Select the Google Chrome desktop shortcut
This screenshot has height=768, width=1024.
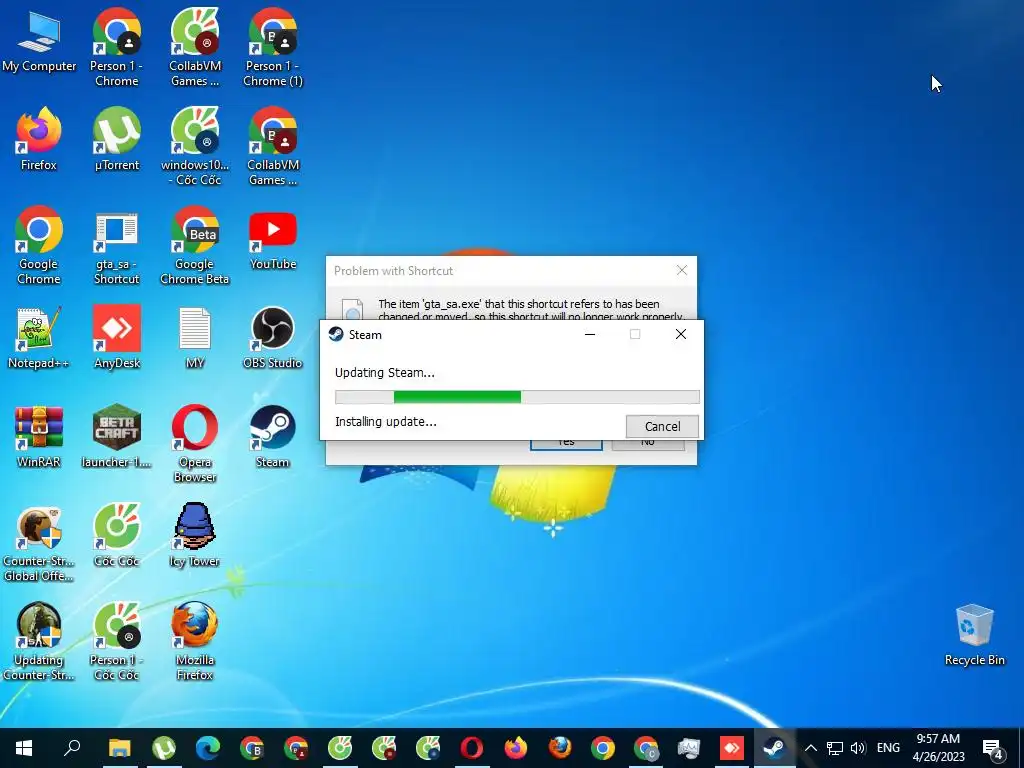(39, 246)
